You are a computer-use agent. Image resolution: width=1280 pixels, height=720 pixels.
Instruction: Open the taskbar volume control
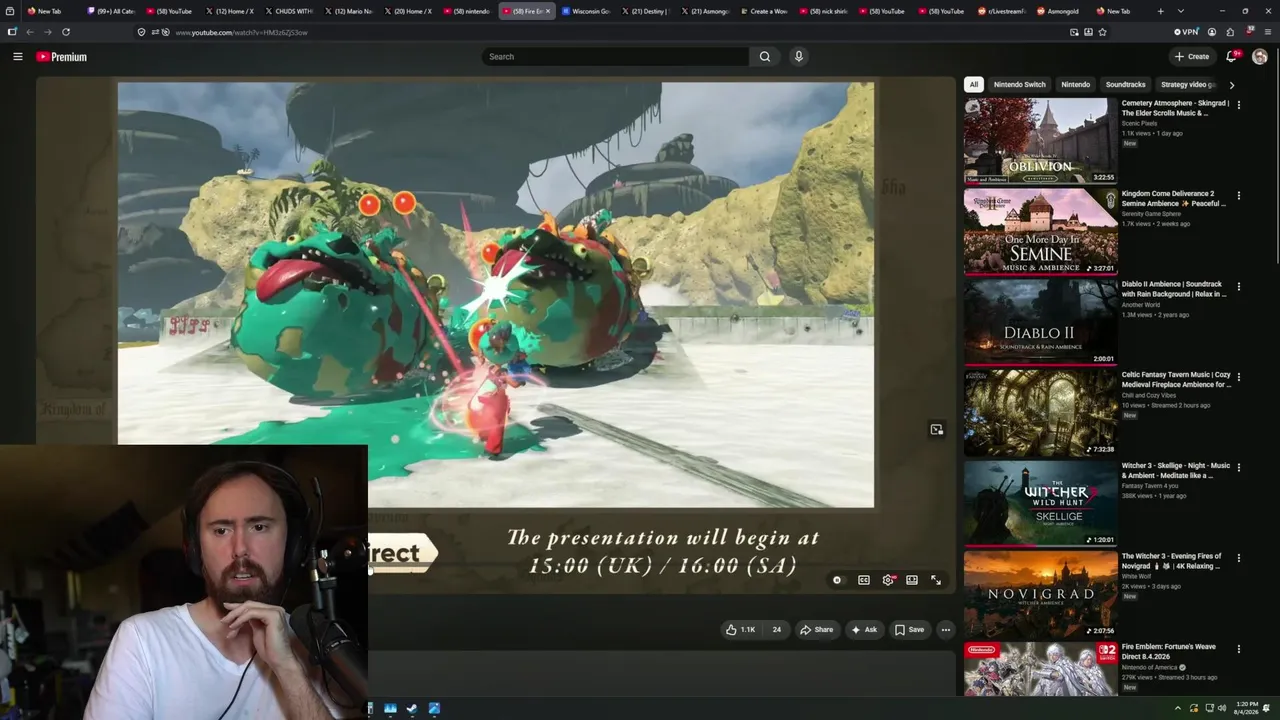[1224, 708]
